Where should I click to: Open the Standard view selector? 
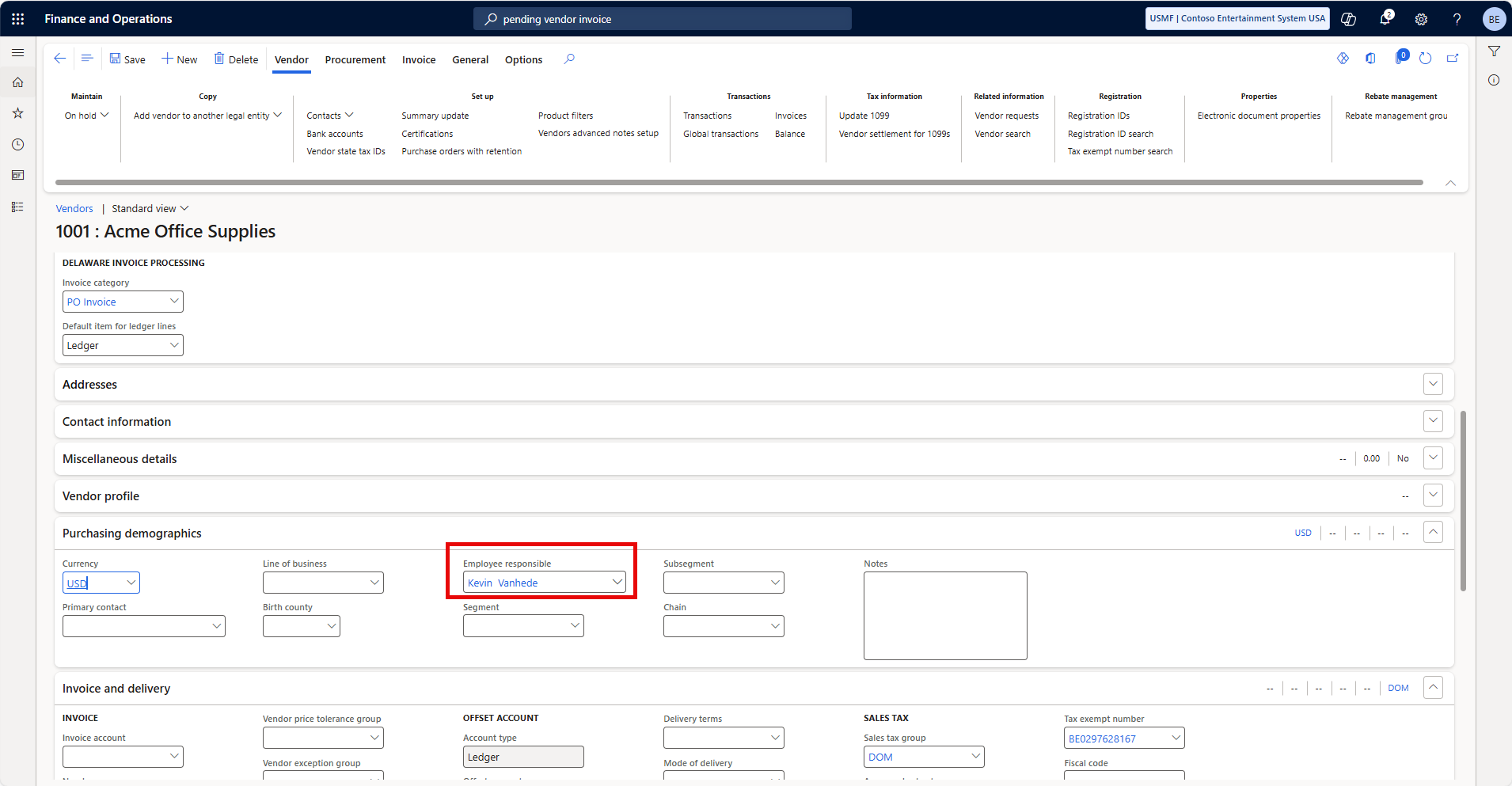pyautogui.click(x=150, y=208)
